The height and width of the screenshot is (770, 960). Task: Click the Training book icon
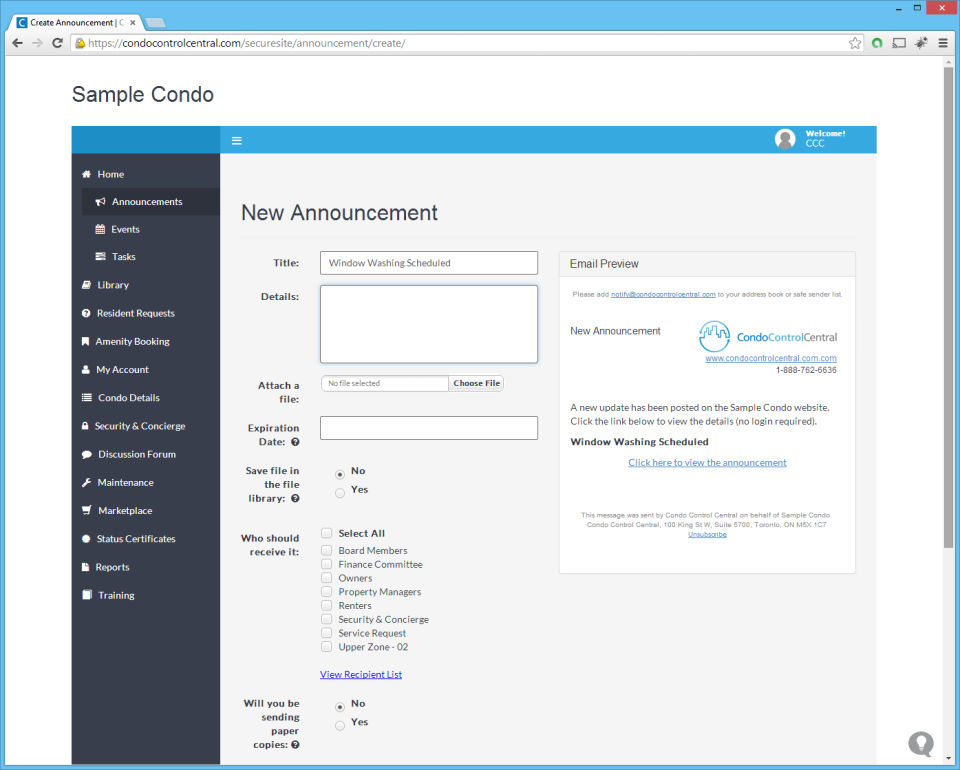coord(87,595)
